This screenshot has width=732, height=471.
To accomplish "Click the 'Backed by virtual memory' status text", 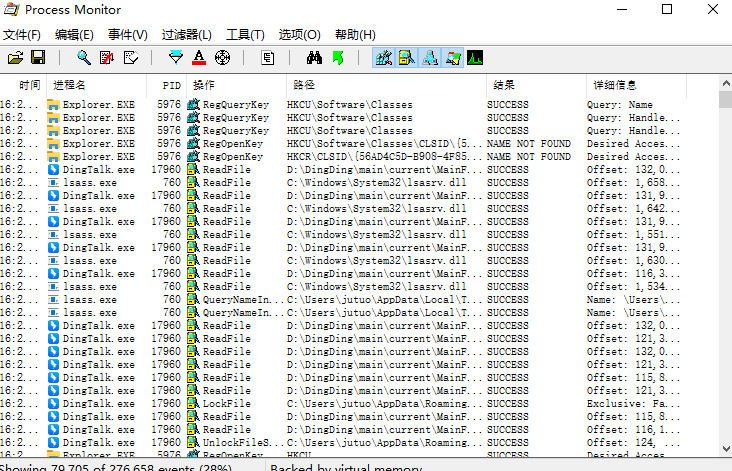I will [346, 467].
